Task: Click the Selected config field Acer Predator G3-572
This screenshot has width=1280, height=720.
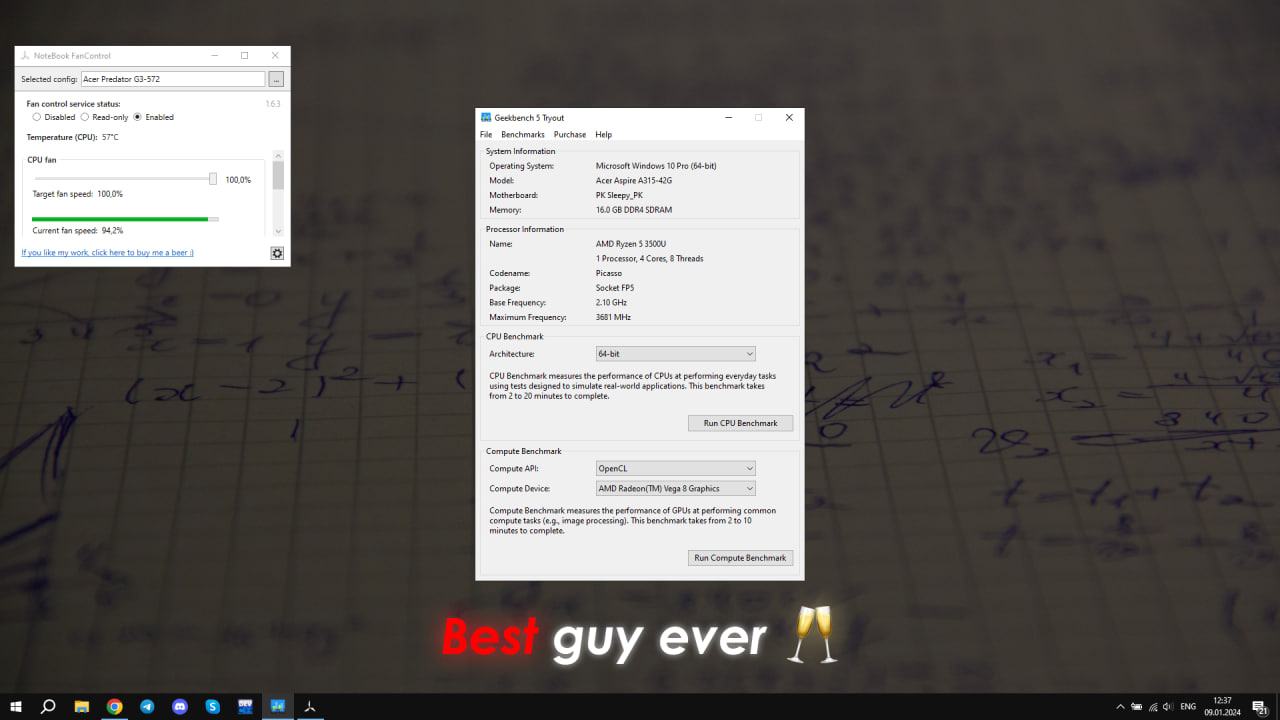Action: (x=173, y=79)
